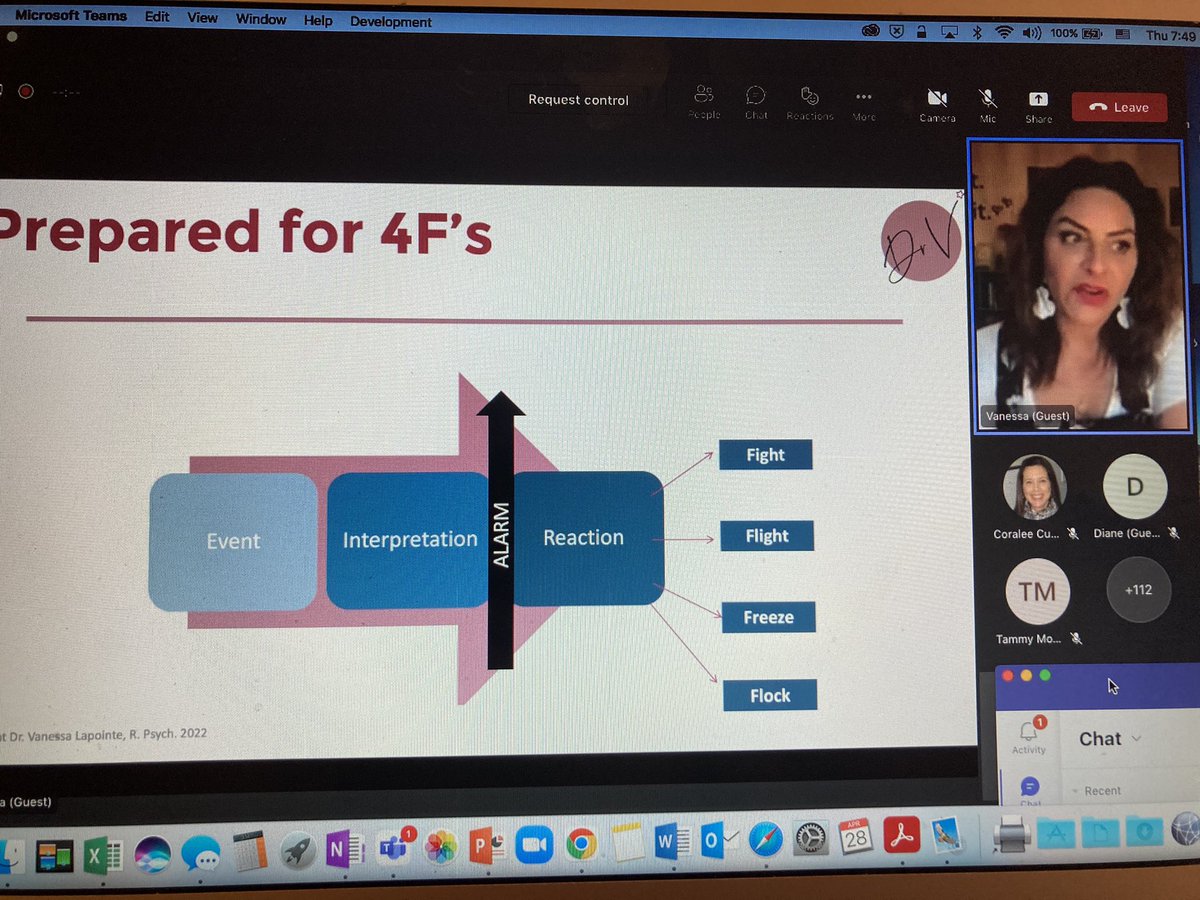Open OneNote from the Dock
The width and height of the screenshot is (1200, 900).
(344, 850)
